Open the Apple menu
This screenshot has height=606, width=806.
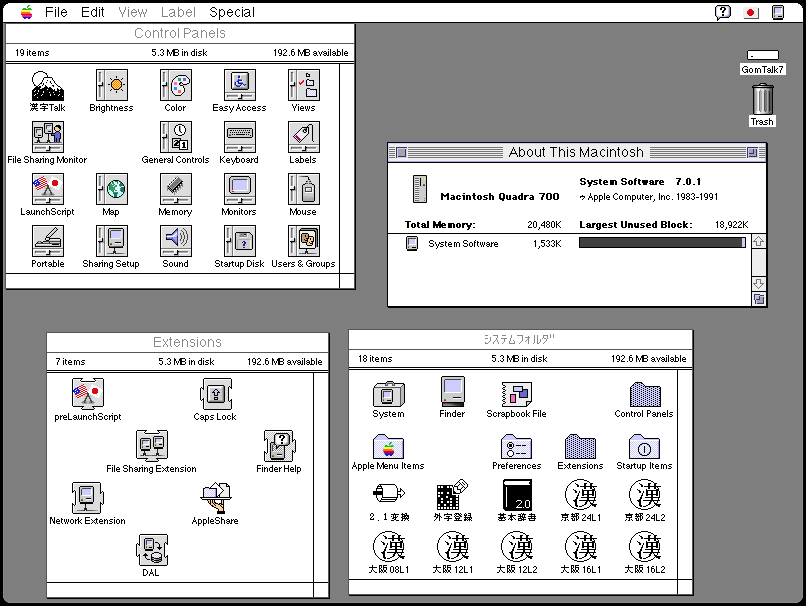27,12
